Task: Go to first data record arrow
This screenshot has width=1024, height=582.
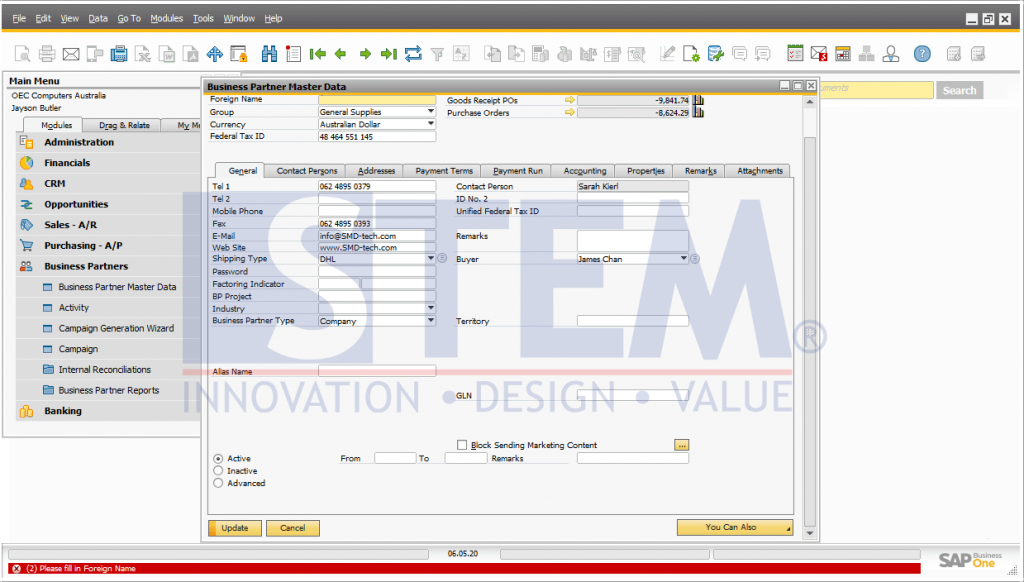Action: coord(318,54)
